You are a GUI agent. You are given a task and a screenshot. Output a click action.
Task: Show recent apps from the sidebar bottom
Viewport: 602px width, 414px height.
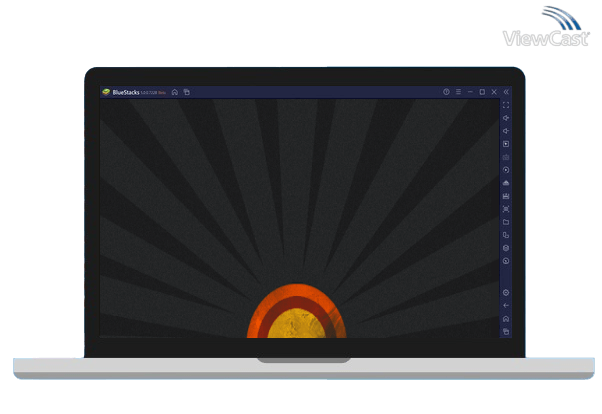[506, 331]
